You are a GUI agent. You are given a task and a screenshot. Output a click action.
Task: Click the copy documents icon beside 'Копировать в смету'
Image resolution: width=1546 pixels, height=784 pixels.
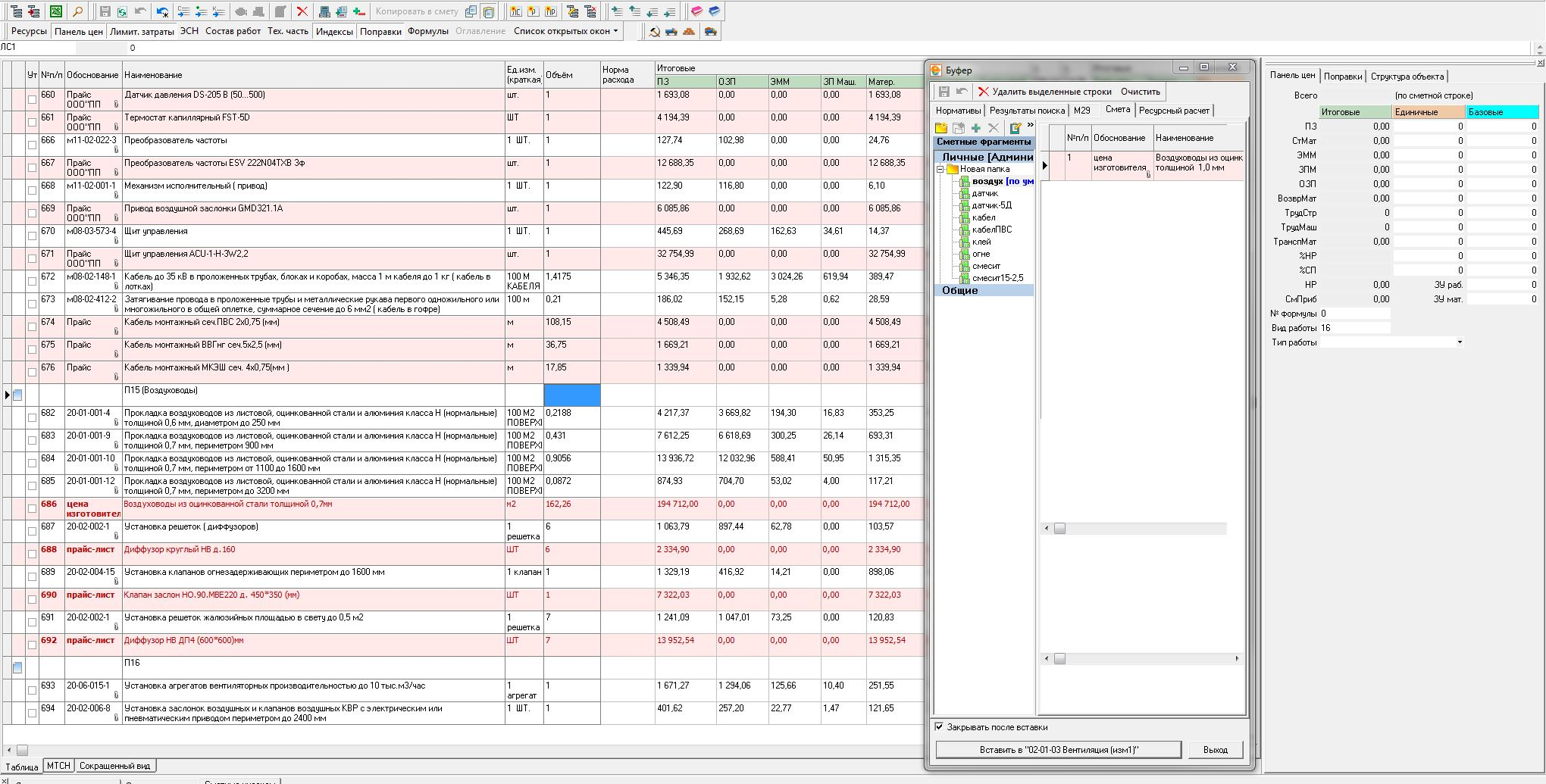point(471,11)
